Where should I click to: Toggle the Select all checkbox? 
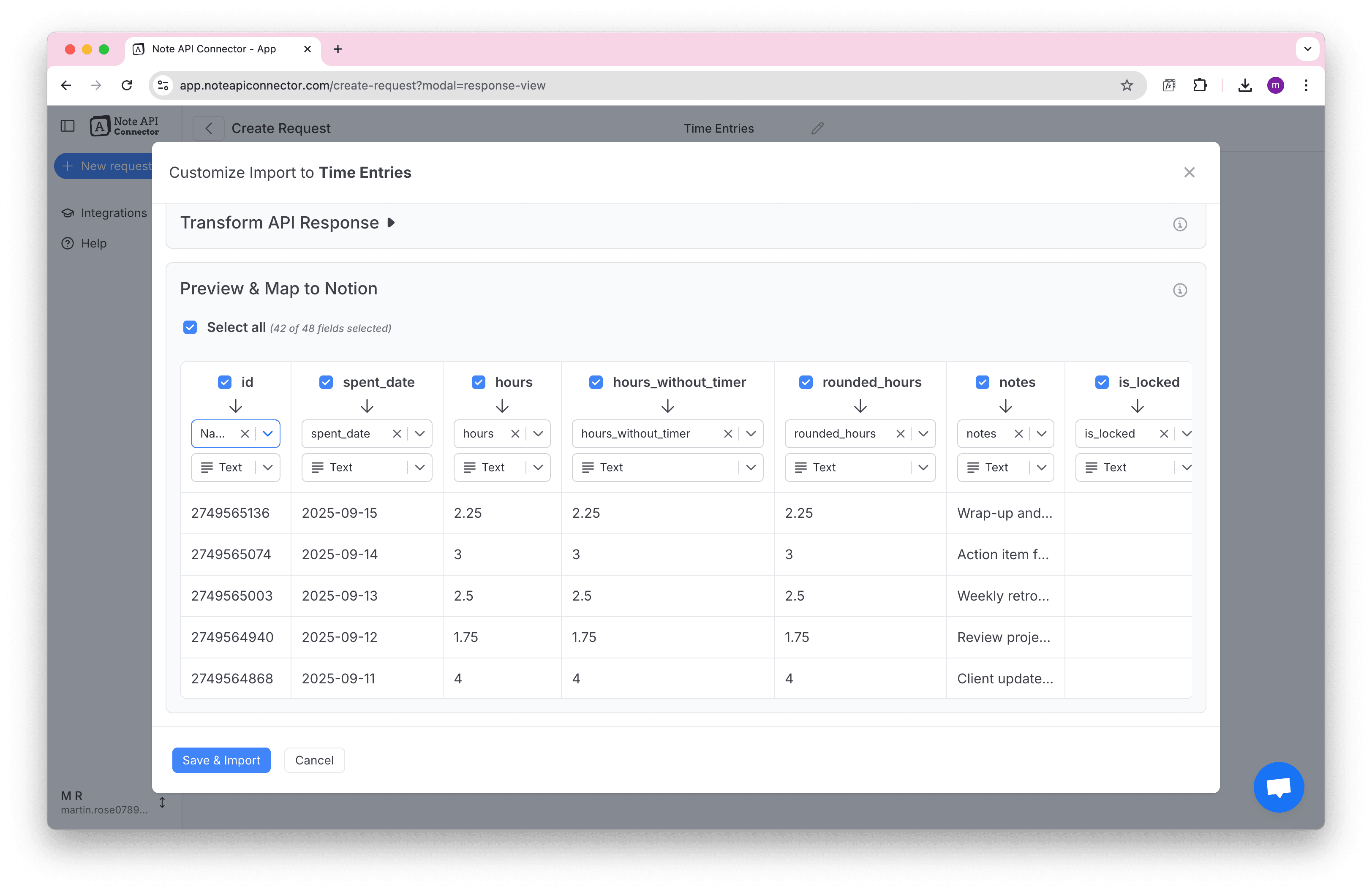coord(190,327)
